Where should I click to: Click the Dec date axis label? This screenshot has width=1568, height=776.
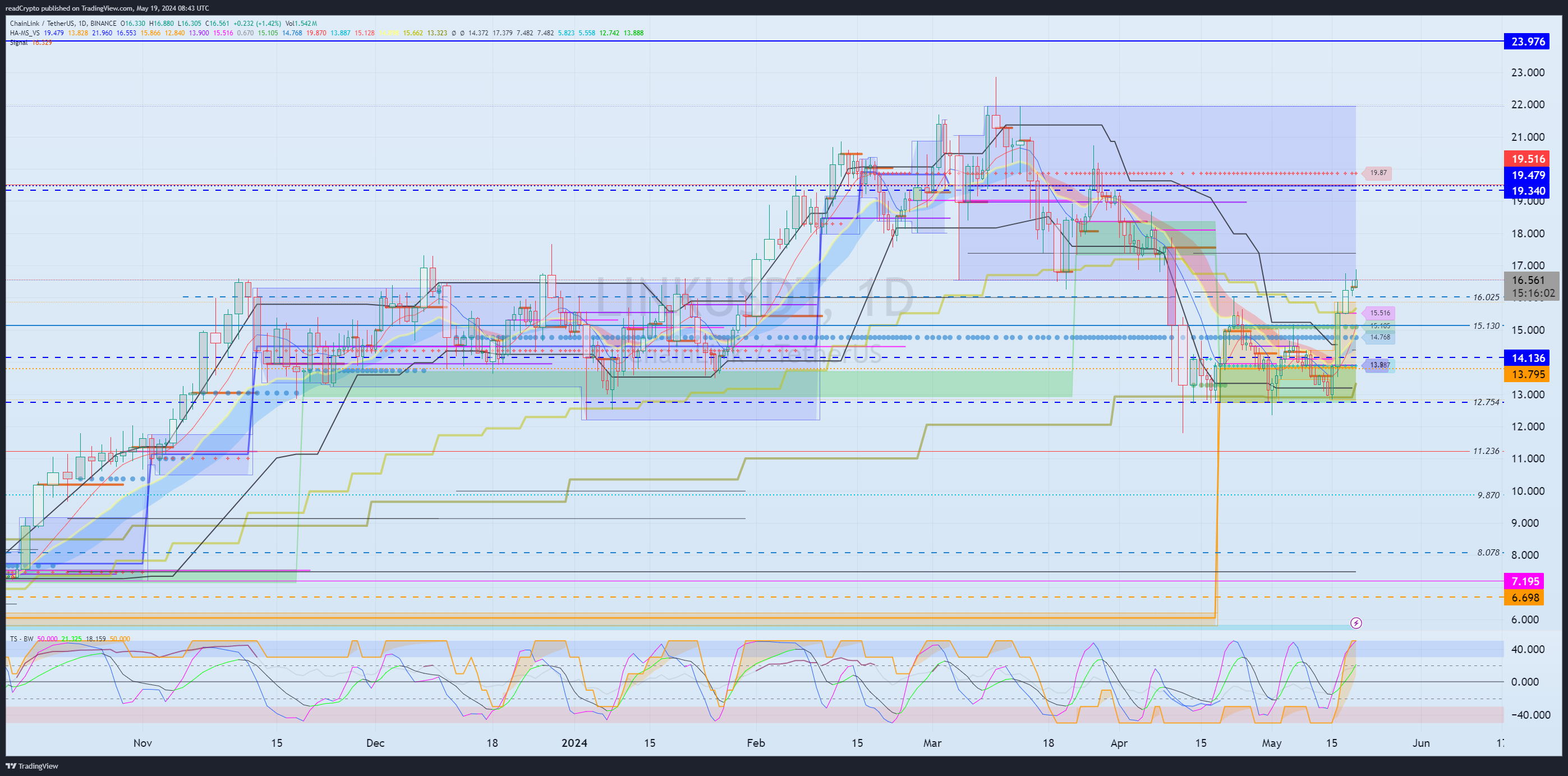[375, 742]
